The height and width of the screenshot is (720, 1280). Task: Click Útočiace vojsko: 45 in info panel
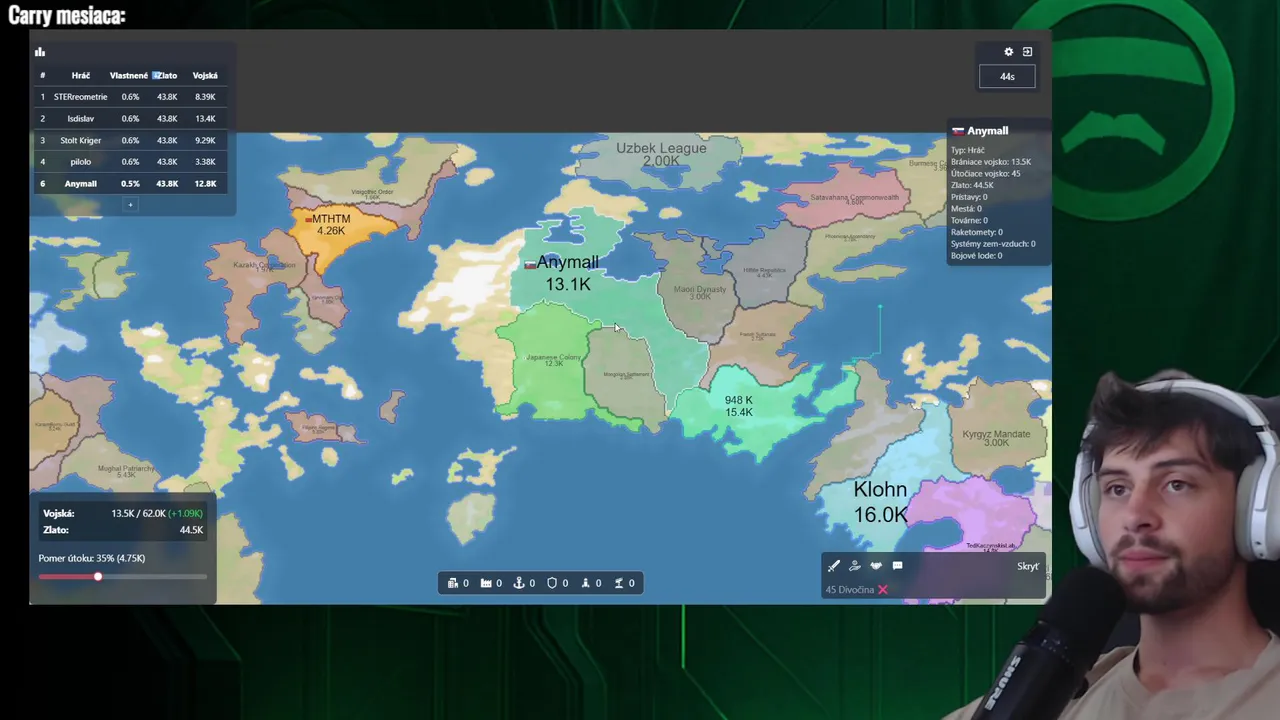(x=986, y=174)
